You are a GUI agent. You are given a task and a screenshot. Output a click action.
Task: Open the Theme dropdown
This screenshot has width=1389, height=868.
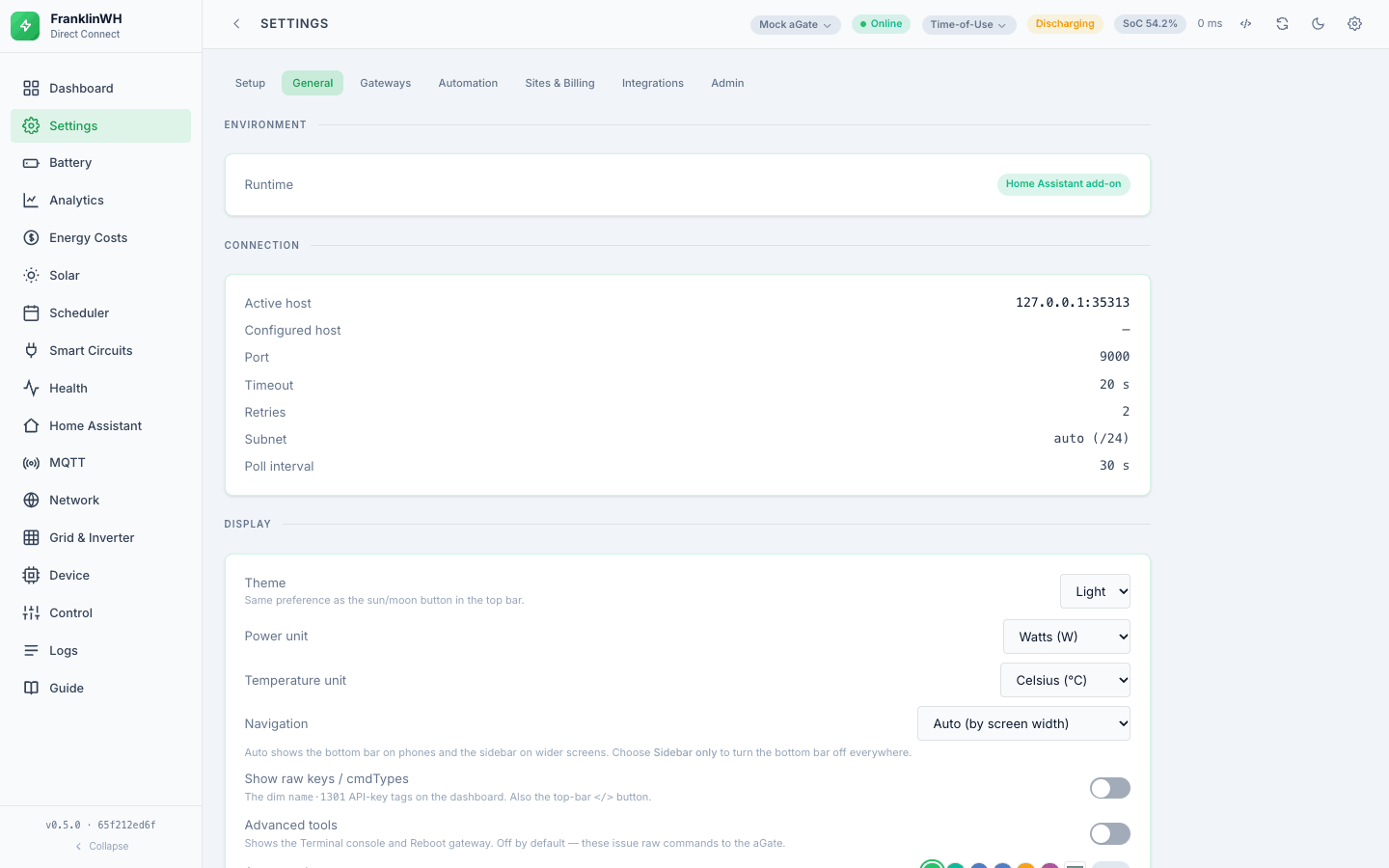(1095, 591)
